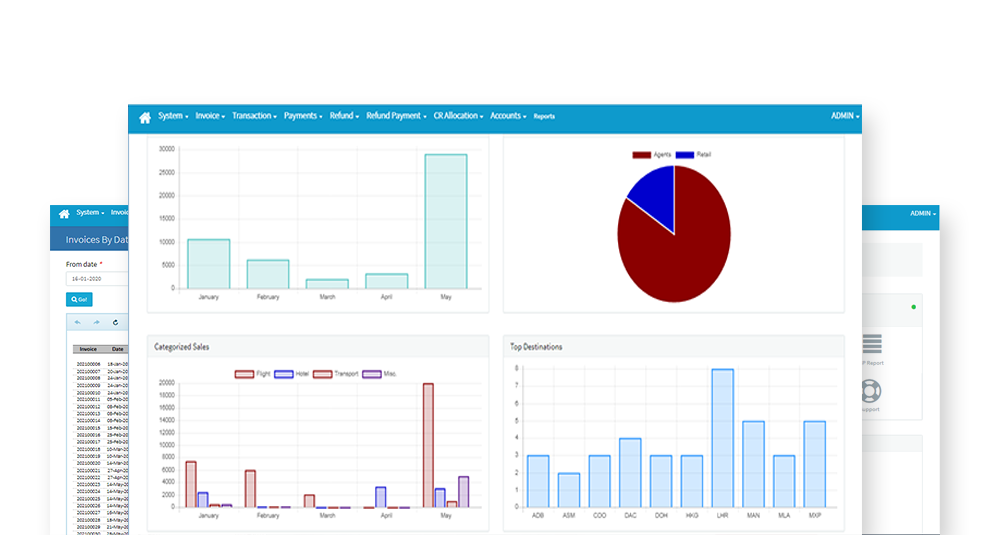Open the Payments dropdown

pos(303,116)
